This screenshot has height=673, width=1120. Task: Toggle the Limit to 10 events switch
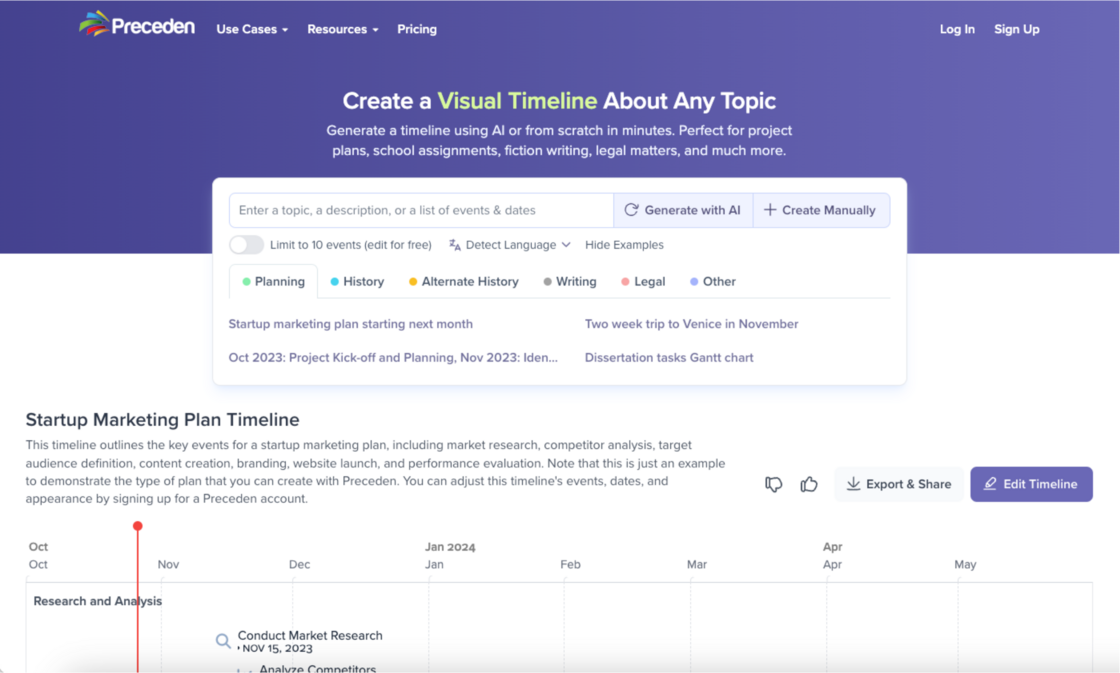pyautogui.click(x=247, y=245)
